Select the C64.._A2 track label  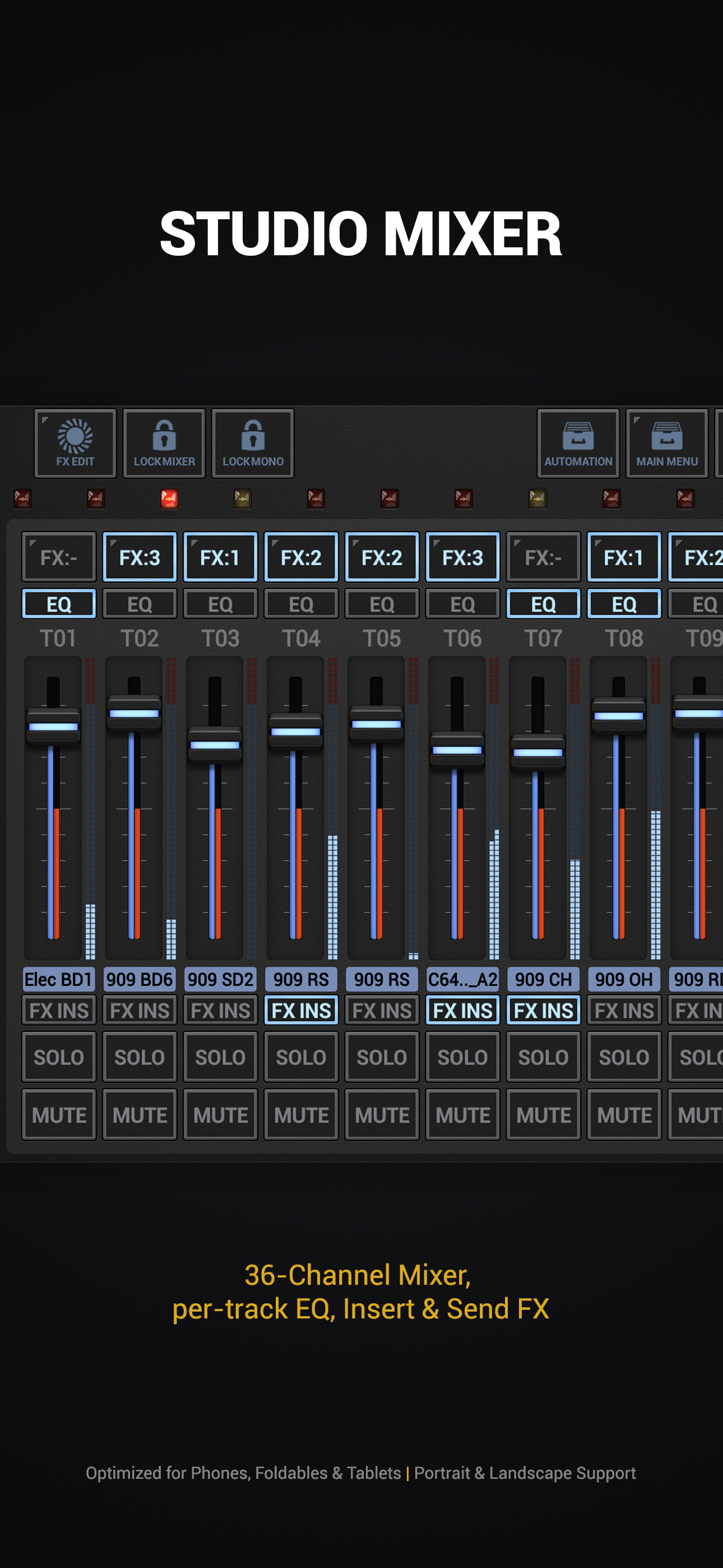(x=462, y=979)
